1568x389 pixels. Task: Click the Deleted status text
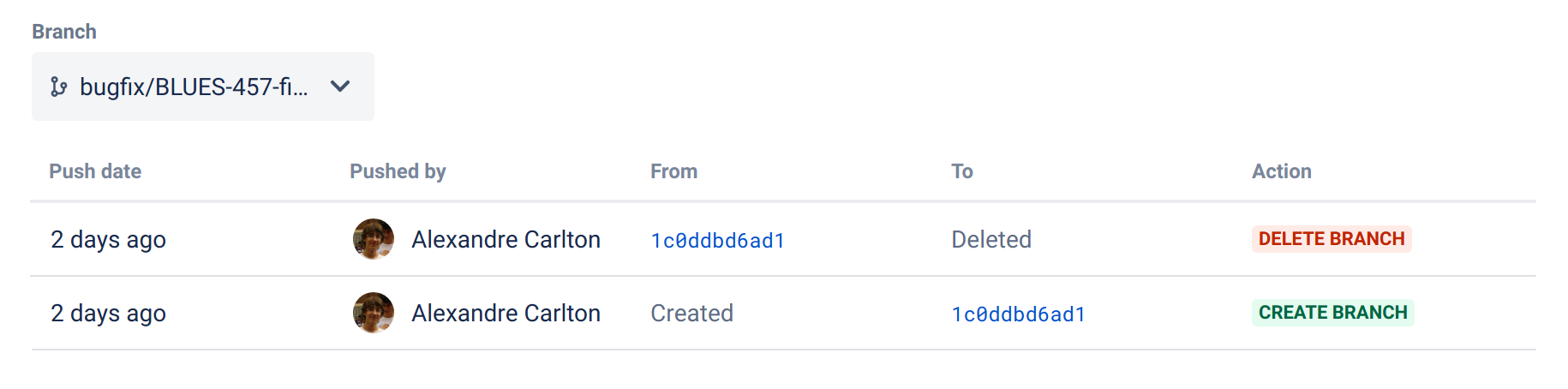pyautogui.click(x=990, y=239)
